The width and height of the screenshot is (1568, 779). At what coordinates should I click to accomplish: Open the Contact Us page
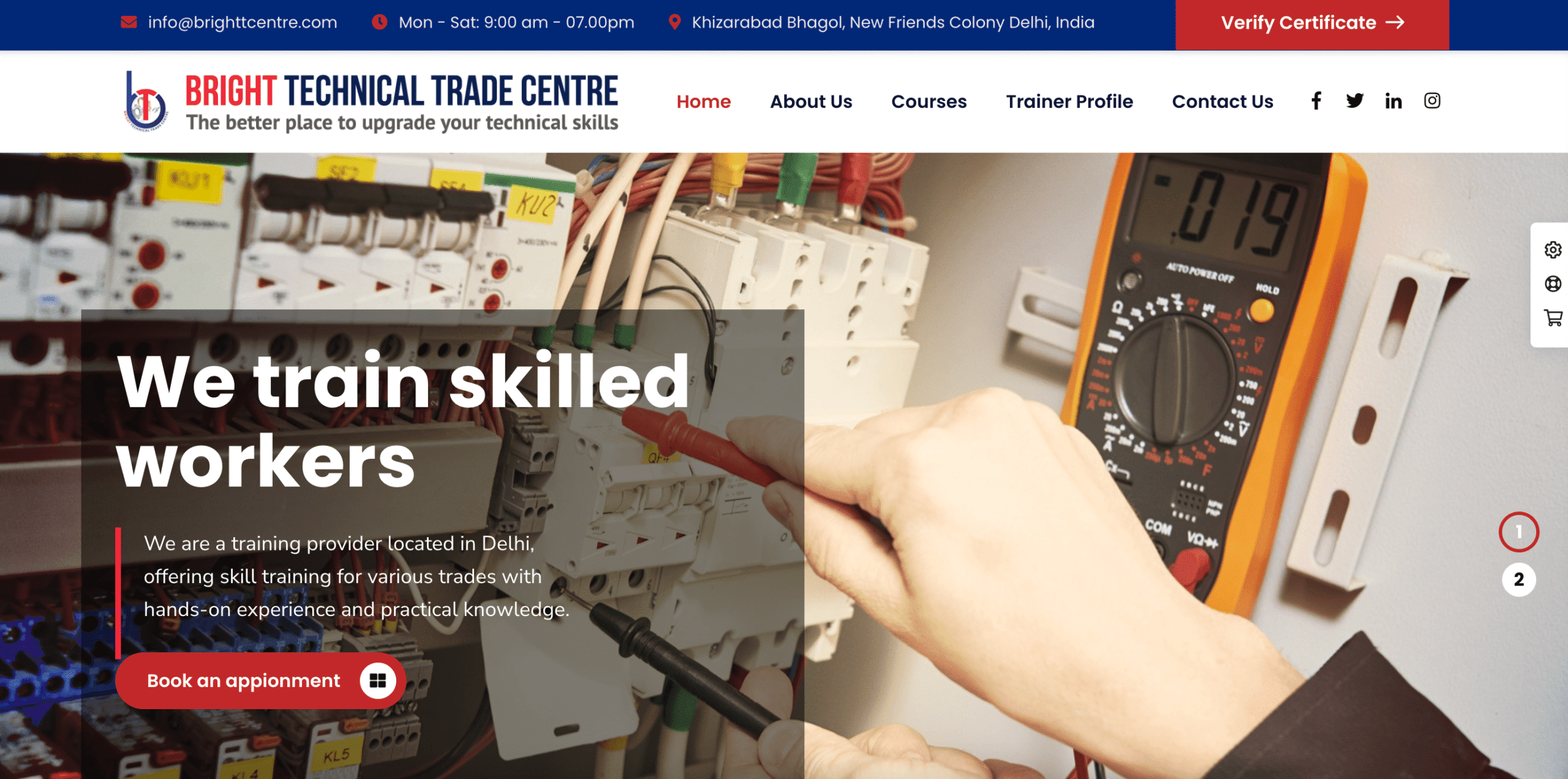pyautogui.click(x=1223, y=102)
